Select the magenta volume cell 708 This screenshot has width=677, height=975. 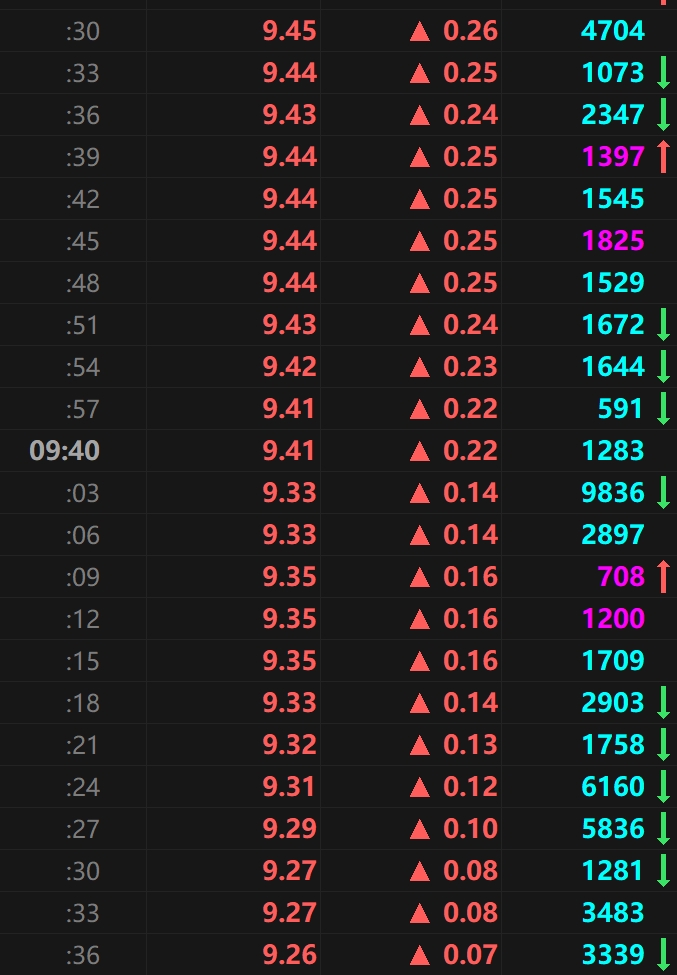[x=621, y=576]
